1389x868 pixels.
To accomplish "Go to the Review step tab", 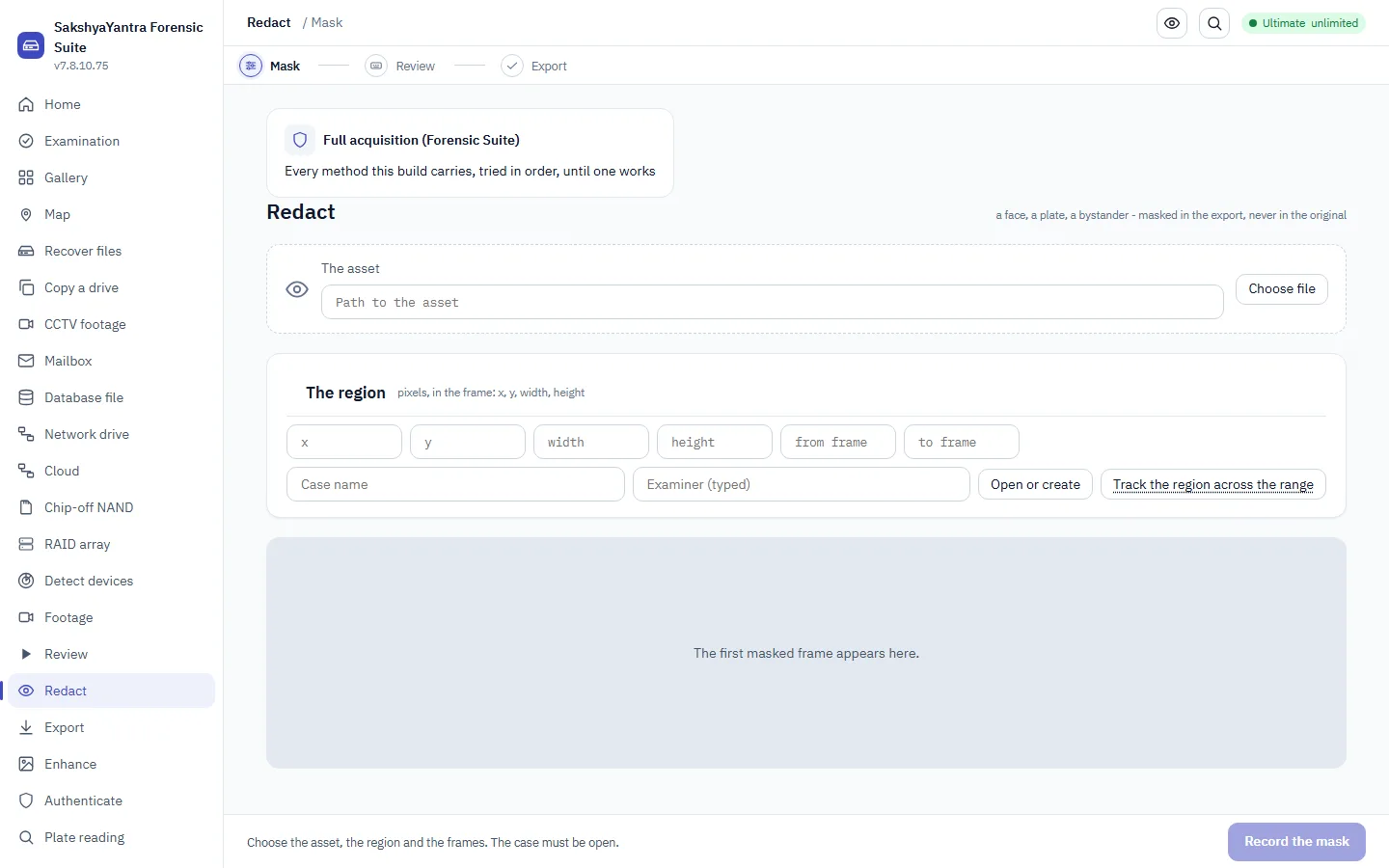I will point(400,66).
